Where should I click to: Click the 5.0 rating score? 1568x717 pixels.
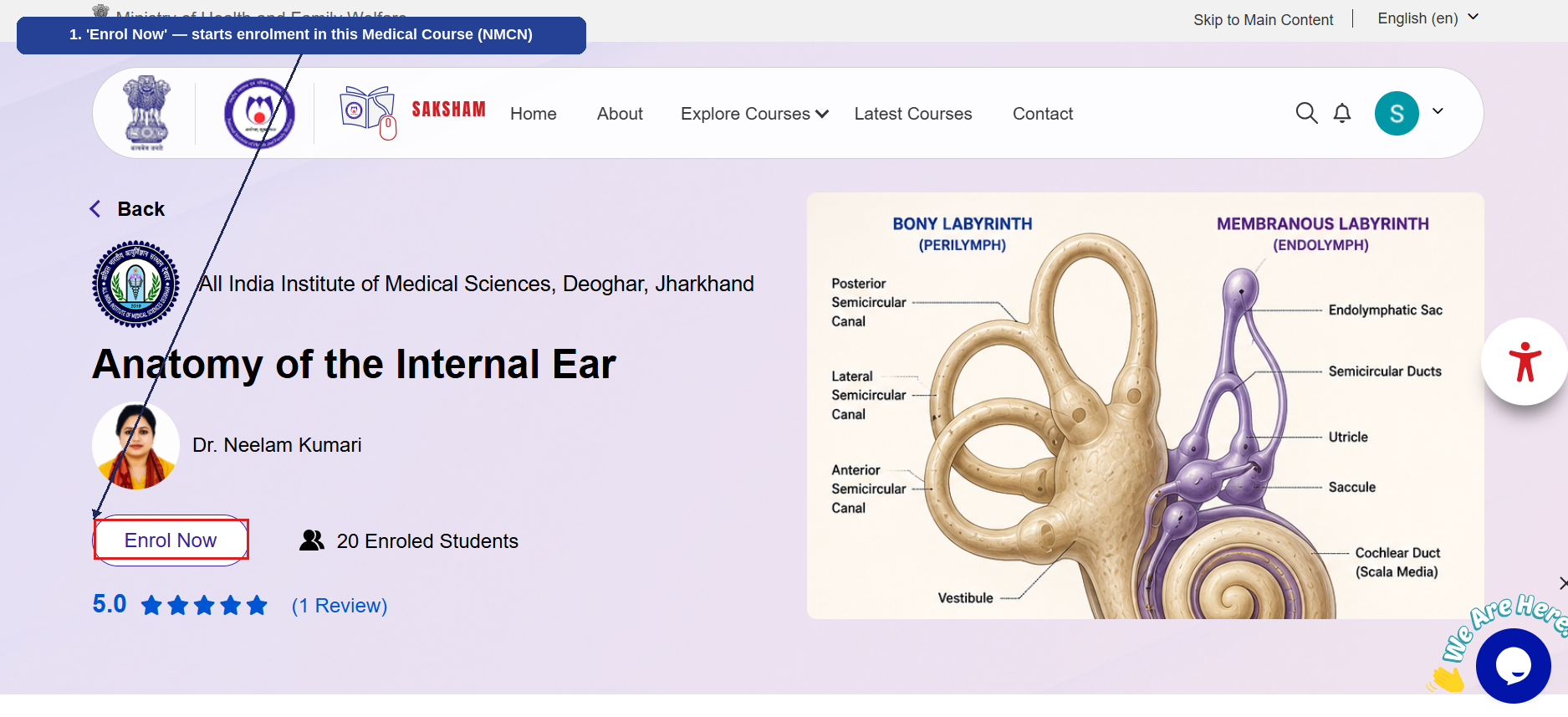click(110, 604)
